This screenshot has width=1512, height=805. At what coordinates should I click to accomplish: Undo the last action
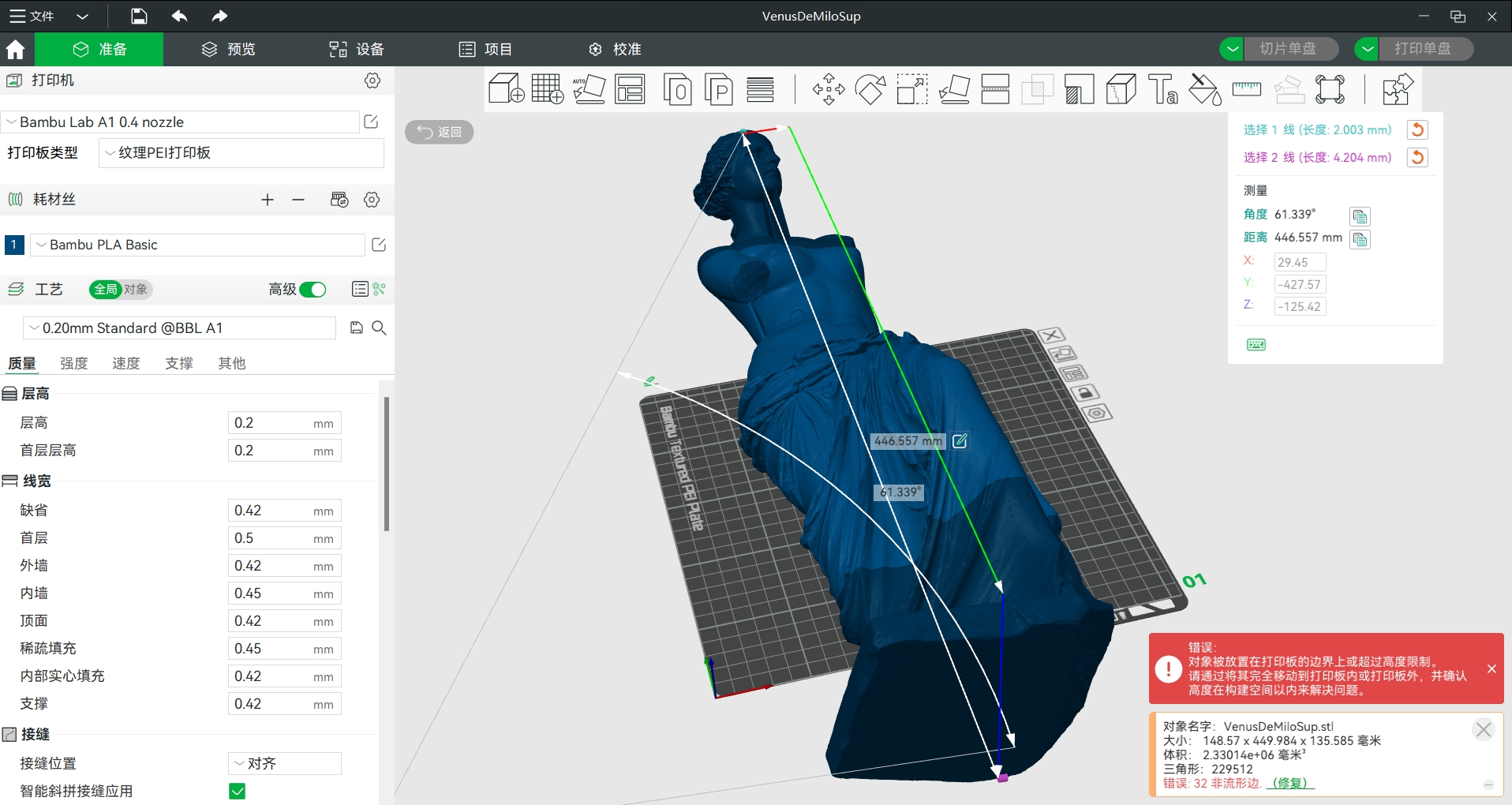coord(179,16)
